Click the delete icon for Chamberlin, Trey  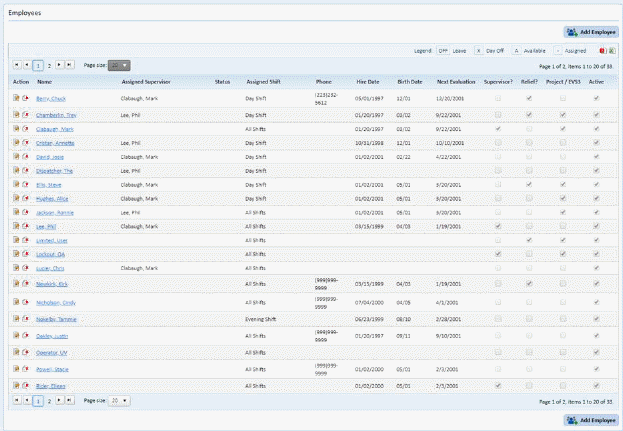pos(24,115)
